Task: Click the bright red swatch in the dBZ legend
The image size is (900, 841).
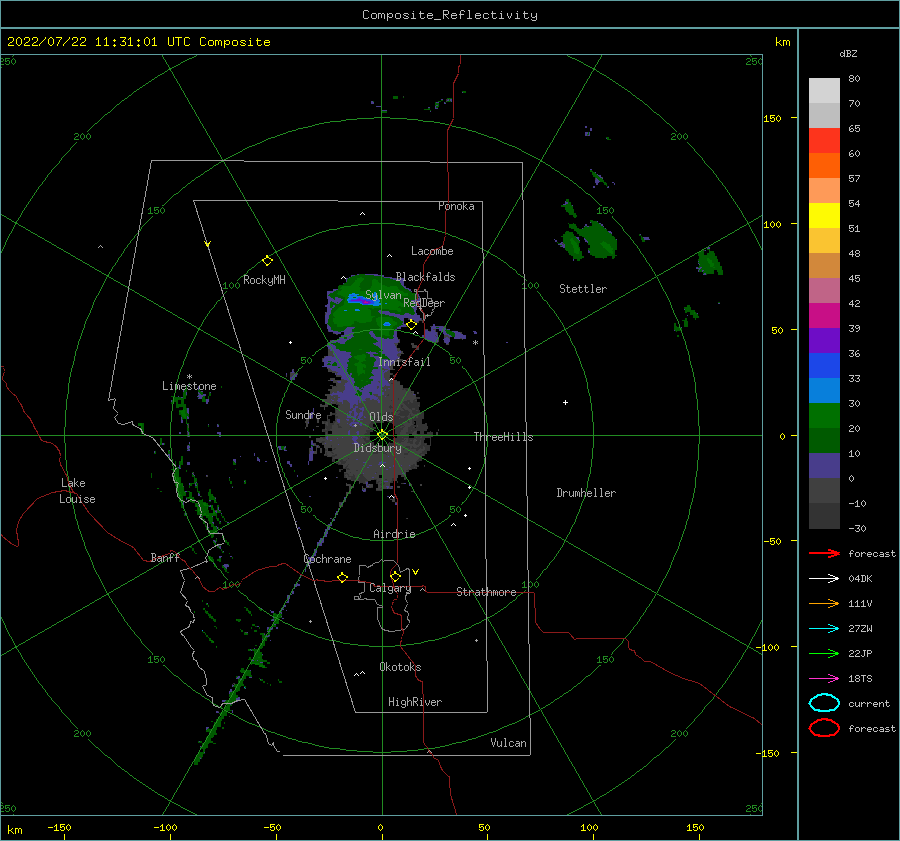Action: tap(824, 141)
